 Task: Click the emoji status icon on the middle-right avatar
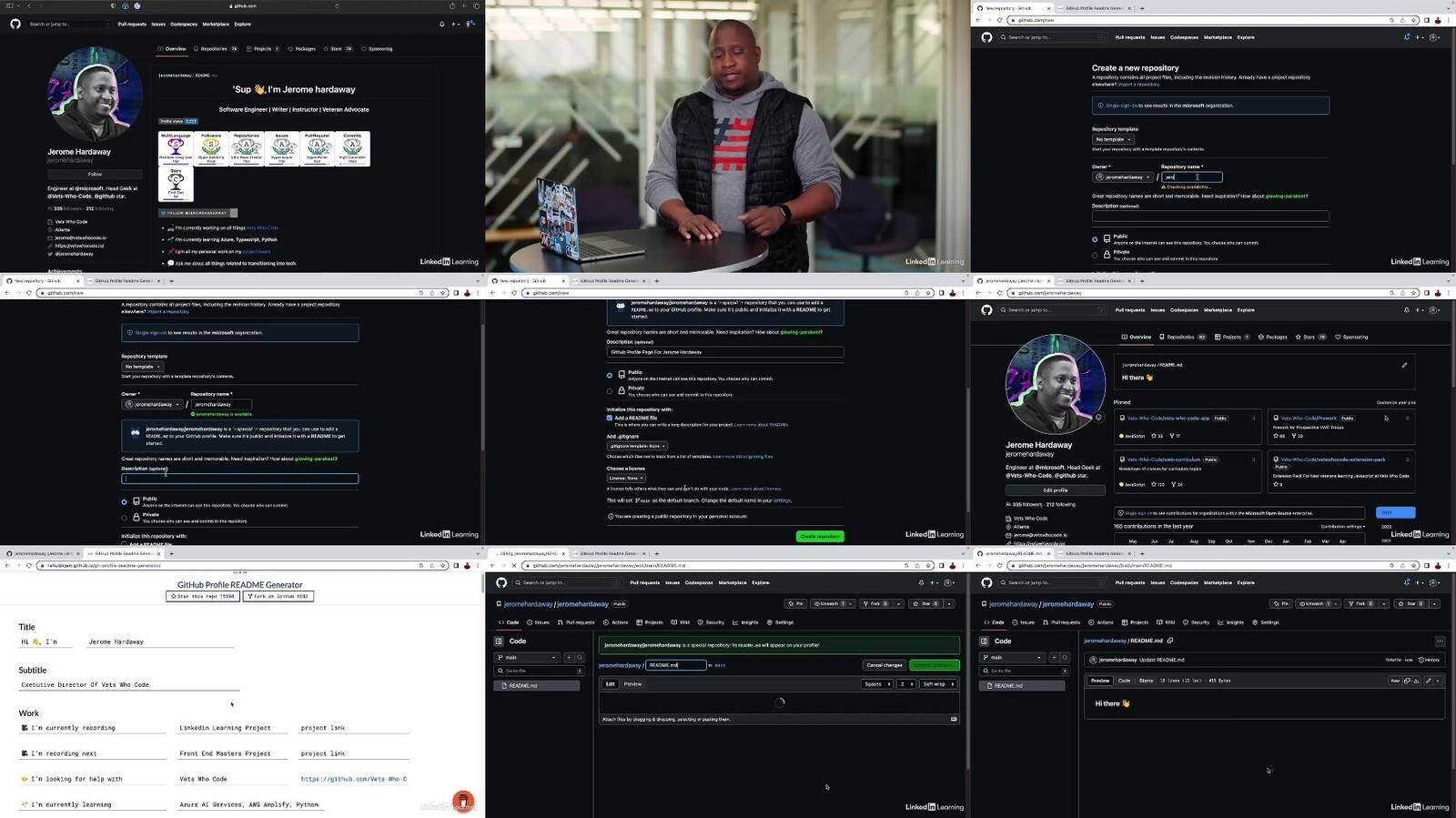[1098, 418]
